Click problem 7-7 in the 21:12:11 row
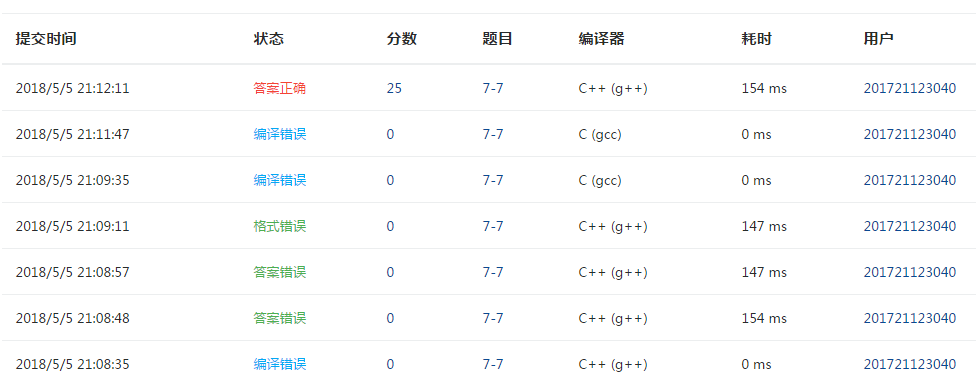Screen dimensions: 976x384 pyautogui.click(x=493, y=88)
